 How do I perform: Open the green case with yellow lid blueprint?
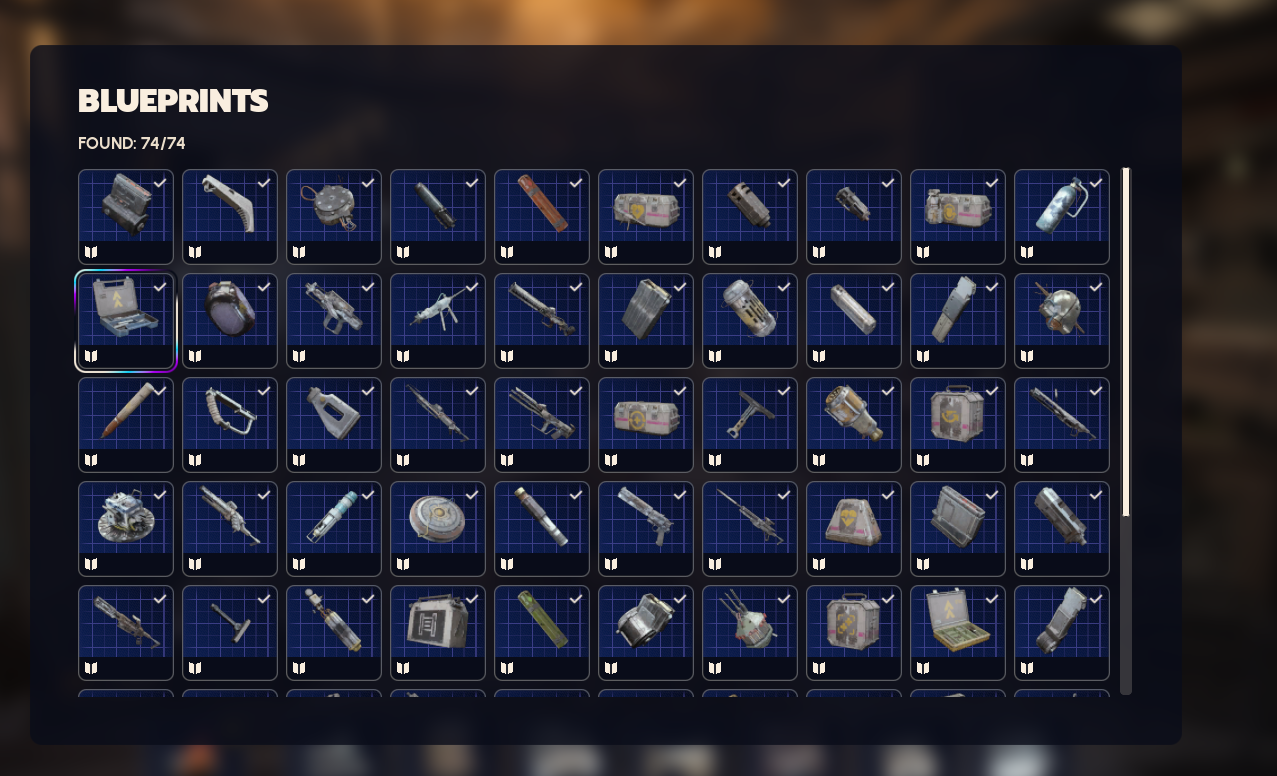click(958, 633)
